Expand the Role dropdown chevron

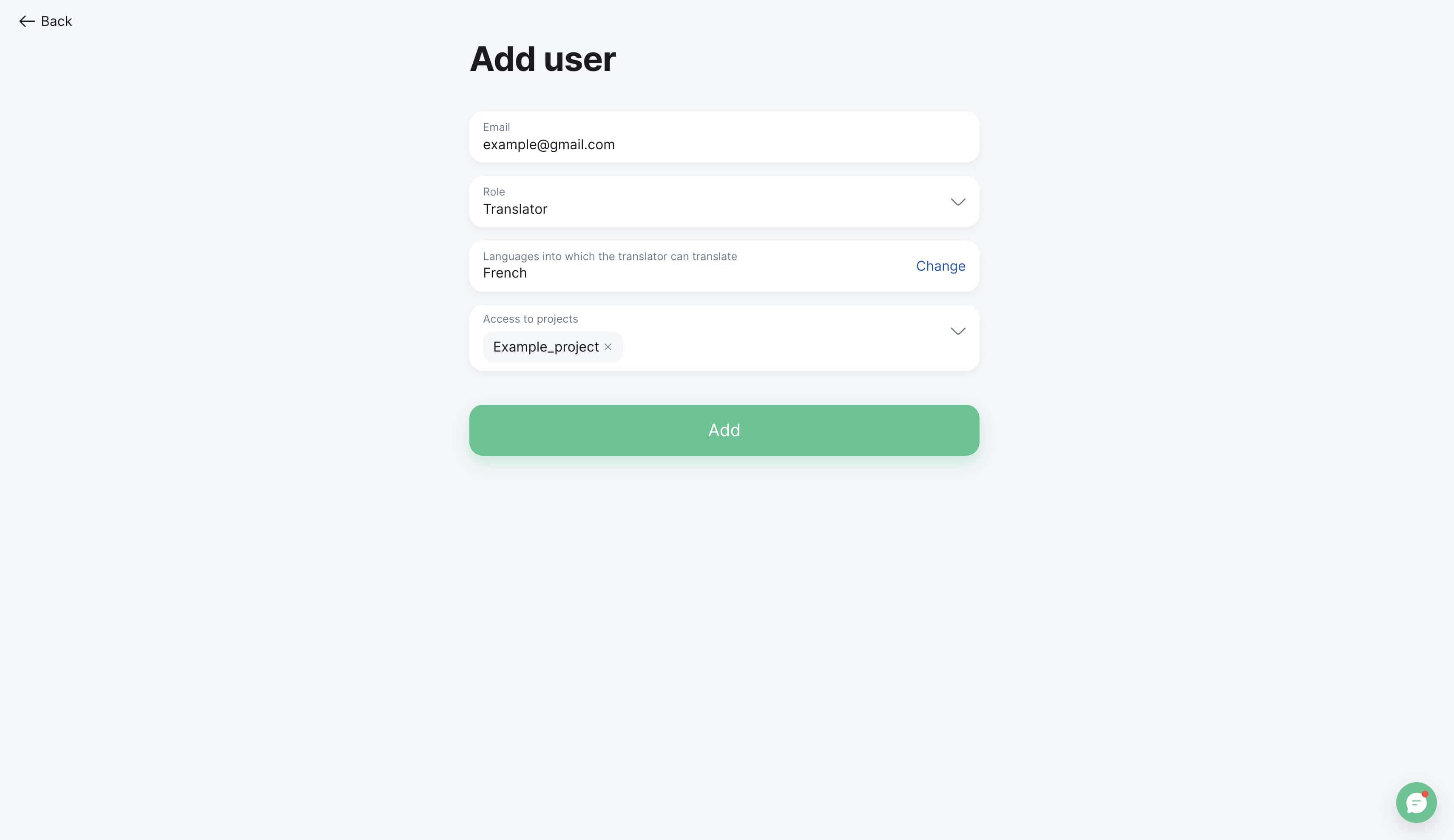[958, 201]
